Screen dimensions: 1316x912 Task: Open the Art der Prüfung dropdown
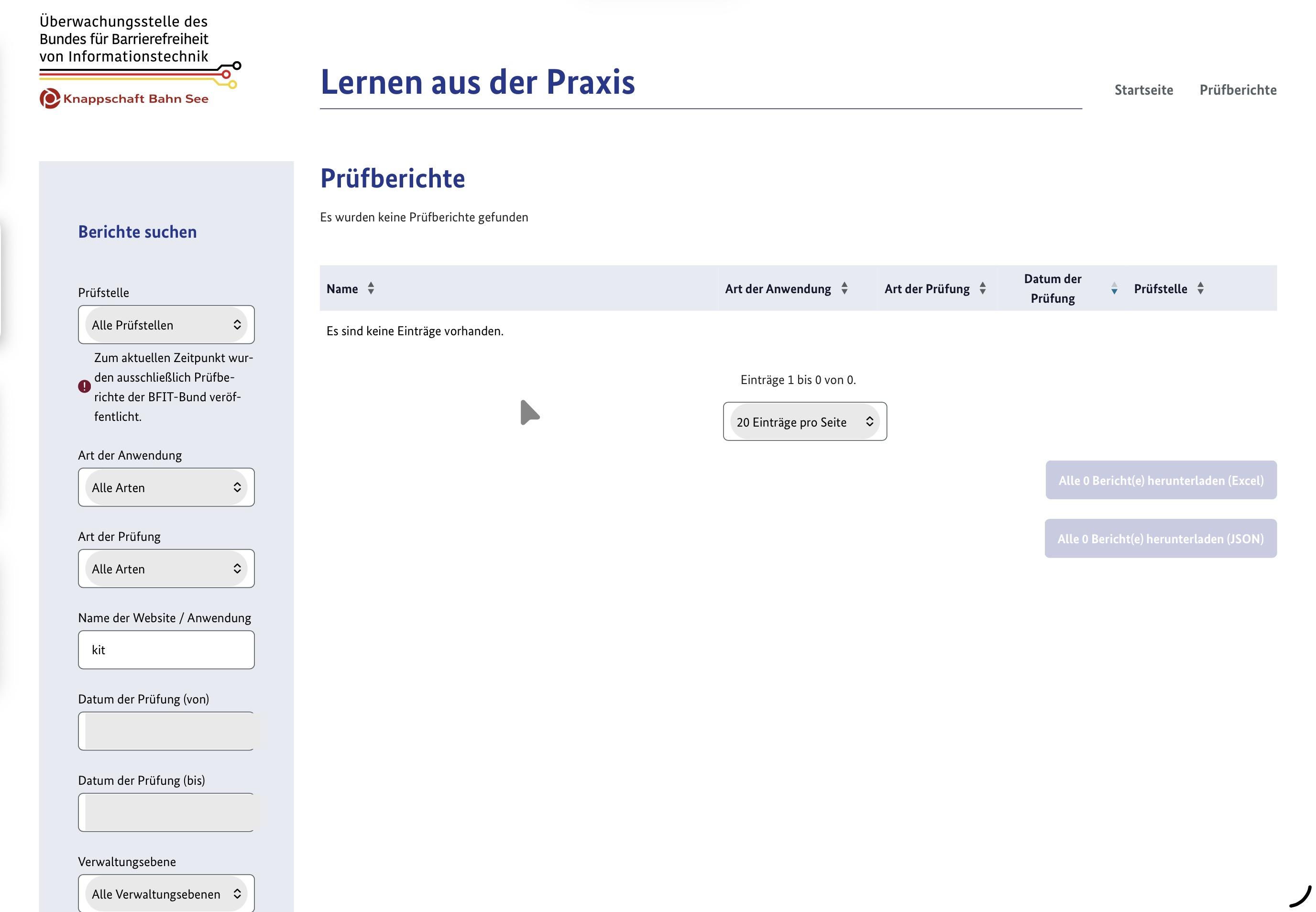(166, 569)
